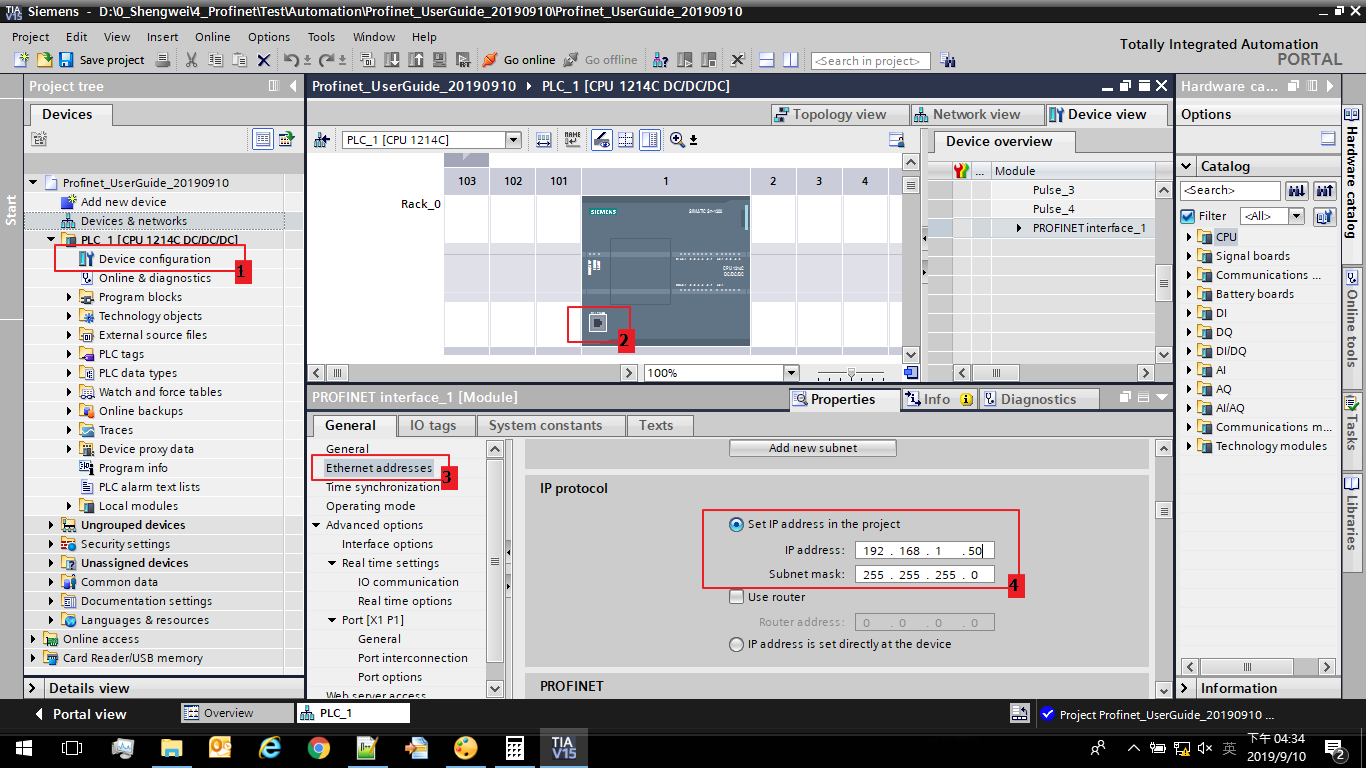Click the Show module labels icon

tap(572, 140)
